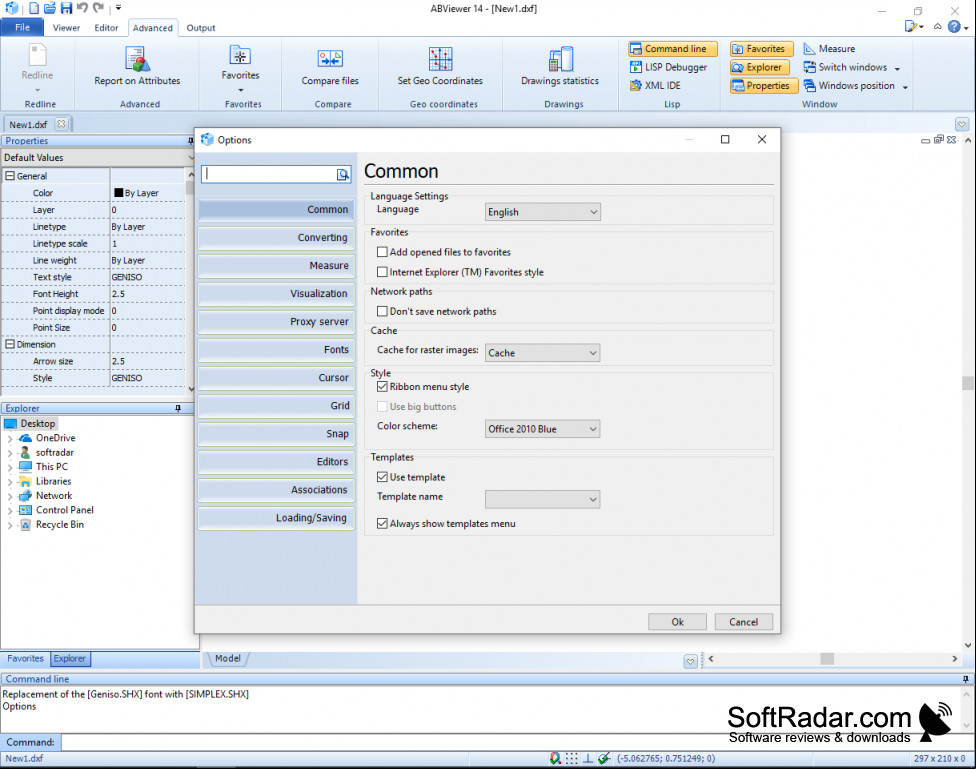This screenshot has width=976, height=769.
Task: Uncheck Ribbon menu style
Action: coord(382,387)
